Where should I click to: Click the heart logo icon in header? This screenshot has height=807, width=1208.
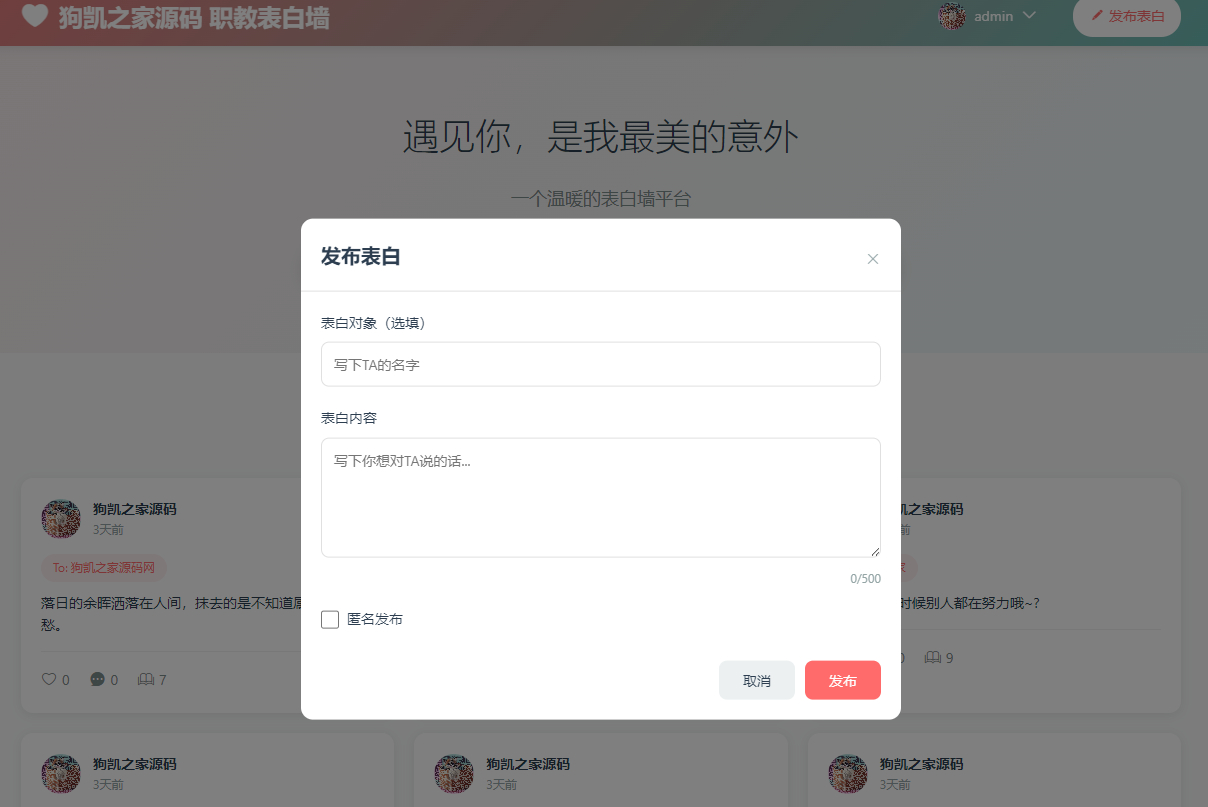point(35,16)
